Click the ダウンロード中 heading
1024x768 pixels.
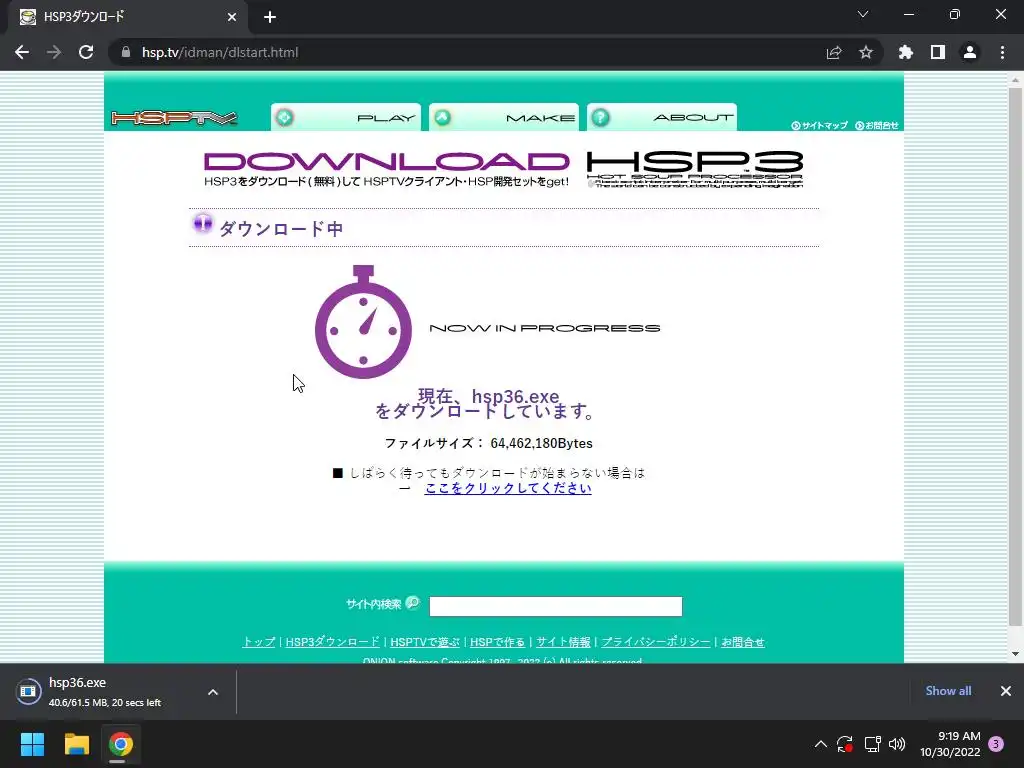click(x=281, y=229)
